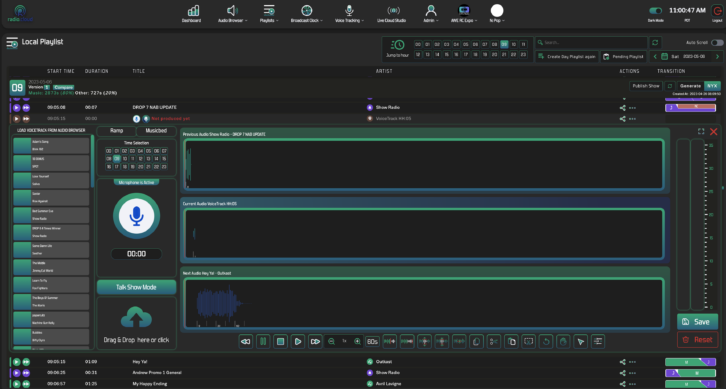Play the My Happy Ending row
This screenshot has width=726, height=389.
(17, 384)
